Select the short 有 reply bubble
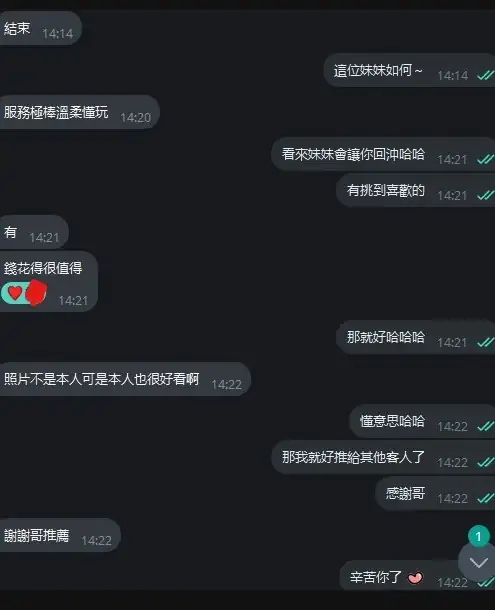The image size is (495, 610). pyautogui.click(x=34, y=232)
